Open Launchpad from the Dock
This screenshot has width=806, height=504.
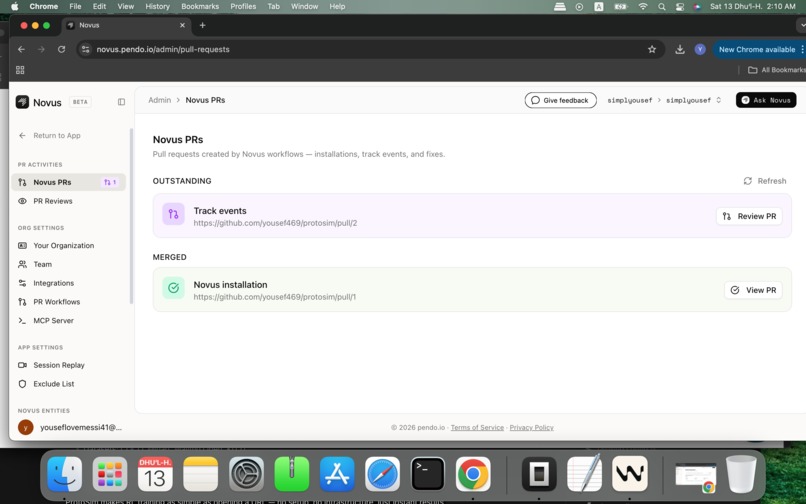[x=109, y=474]
